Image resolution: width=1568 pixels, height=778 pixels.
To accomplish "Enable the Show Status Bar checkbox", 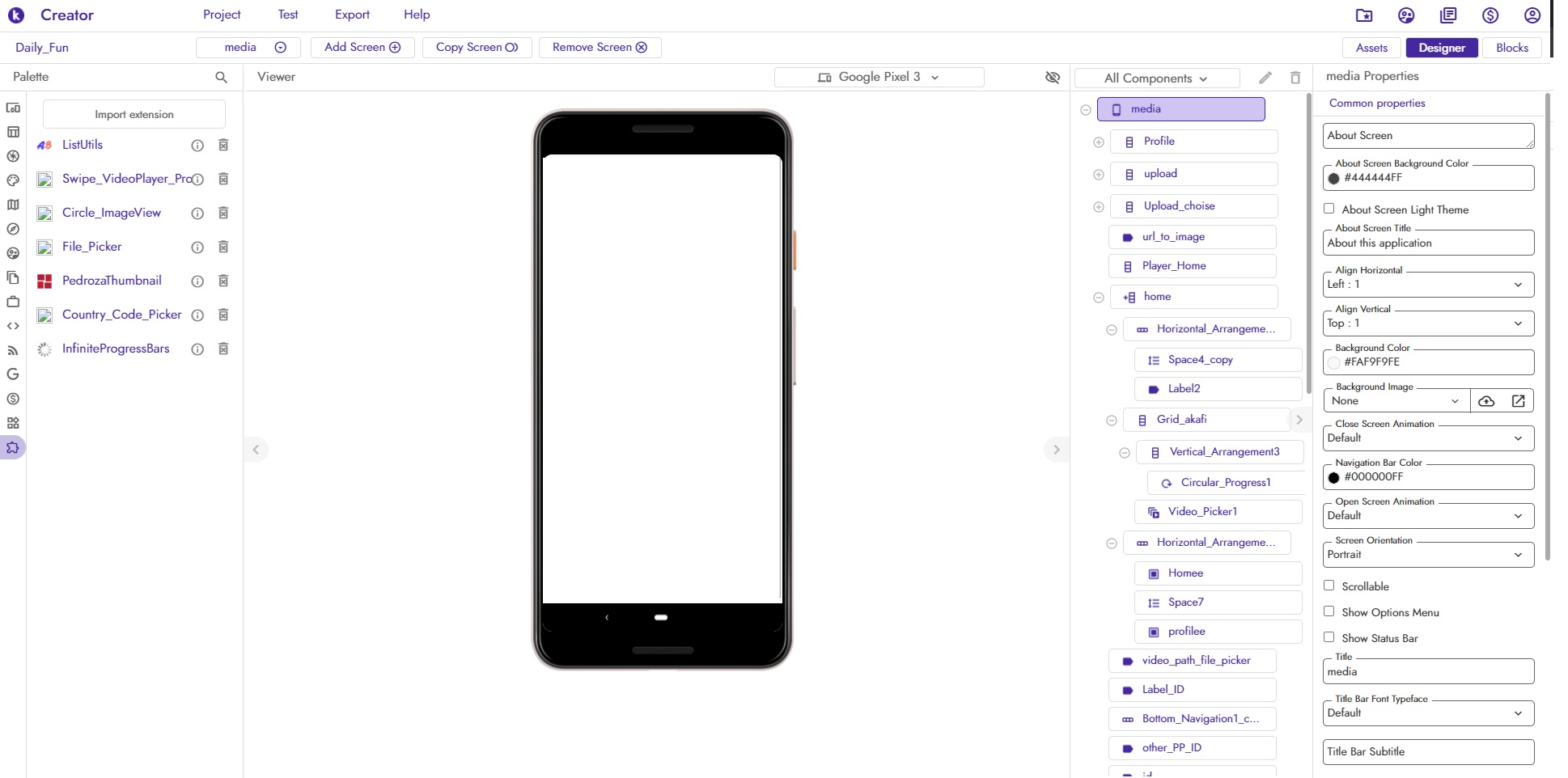I will (1329, 637).
